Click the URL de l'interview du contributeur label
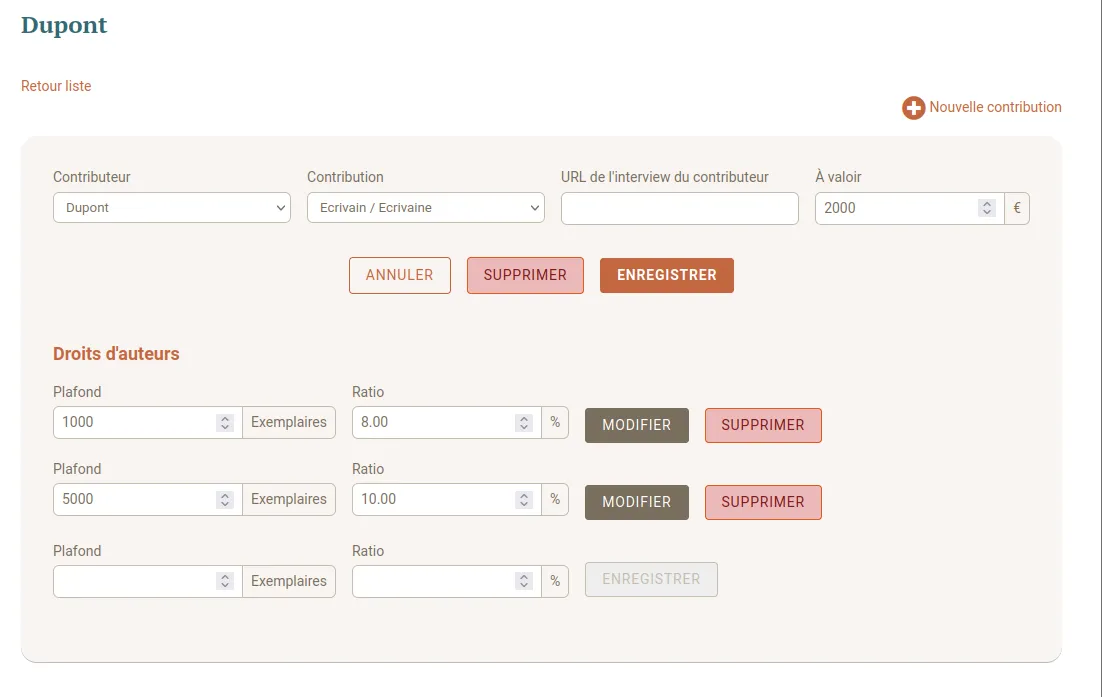 click(x=665, y=177)
